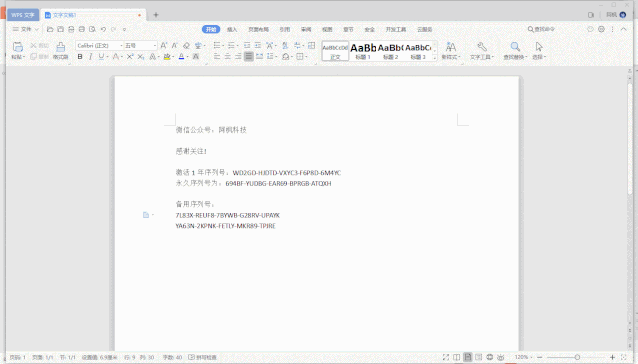Switch to the Insert ribbon tab
The image size is (638, 364).
coord(232,29)
